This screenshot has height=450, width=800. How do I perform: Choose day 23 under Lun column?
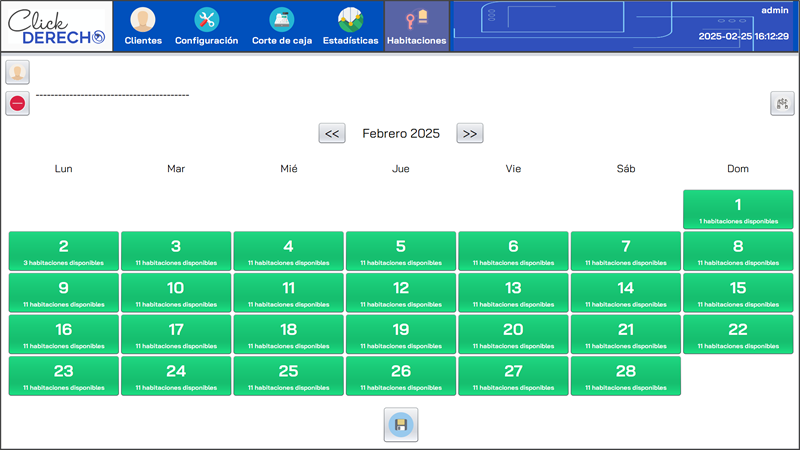[64, 376]
